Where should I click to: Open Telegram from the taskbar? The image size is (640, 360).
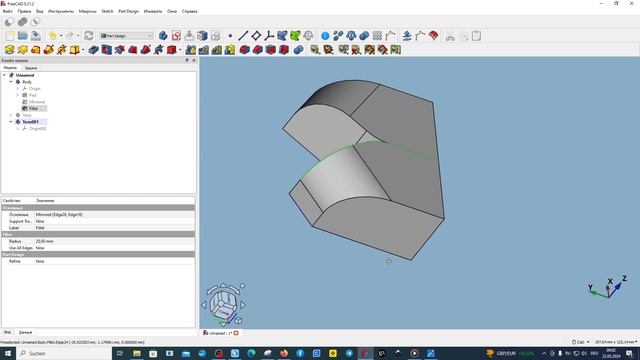[x=349, y=353]
